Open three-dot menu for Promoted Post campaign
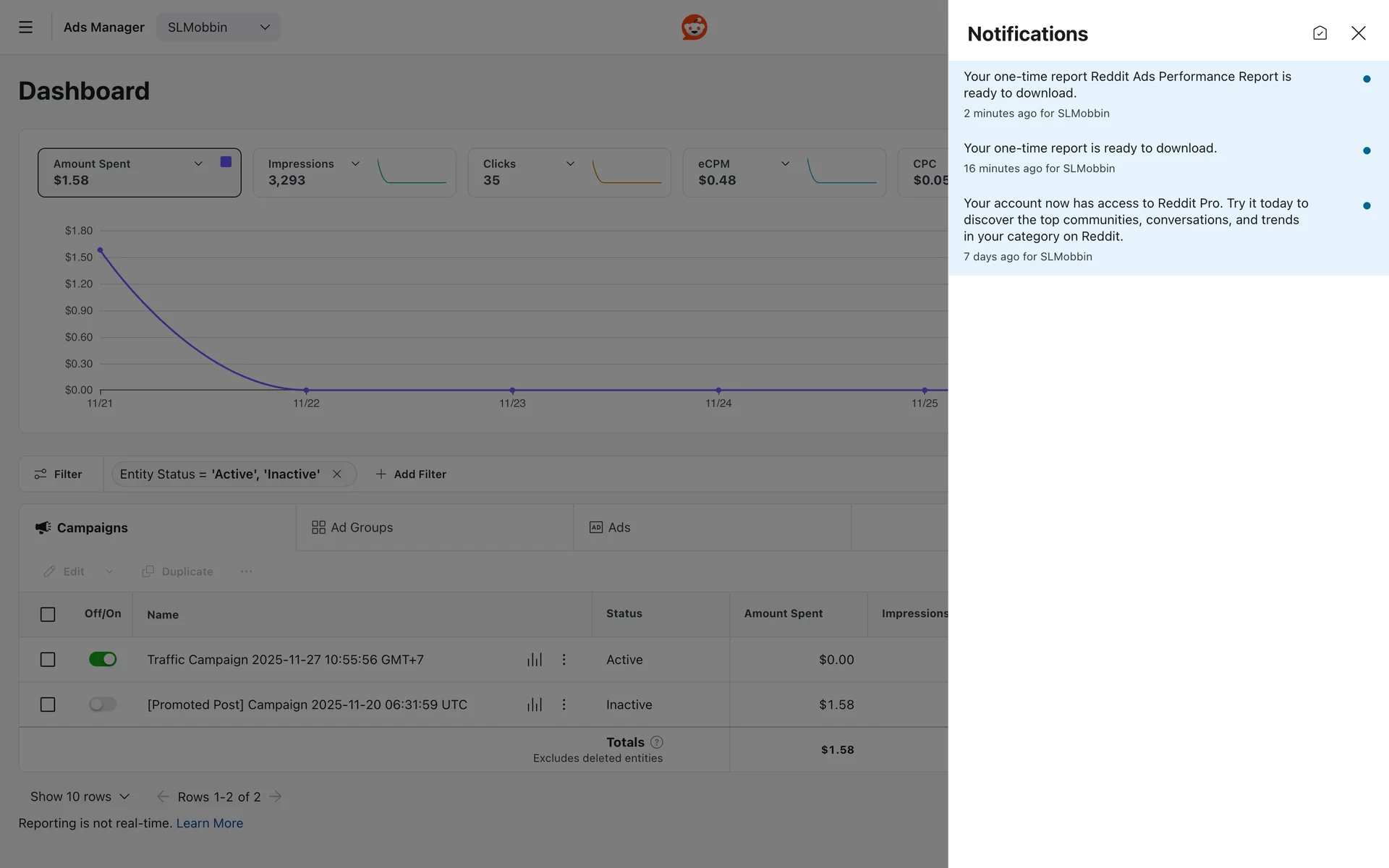The width and height of the screenshot is (1389, 868). (x=564, y=705)
